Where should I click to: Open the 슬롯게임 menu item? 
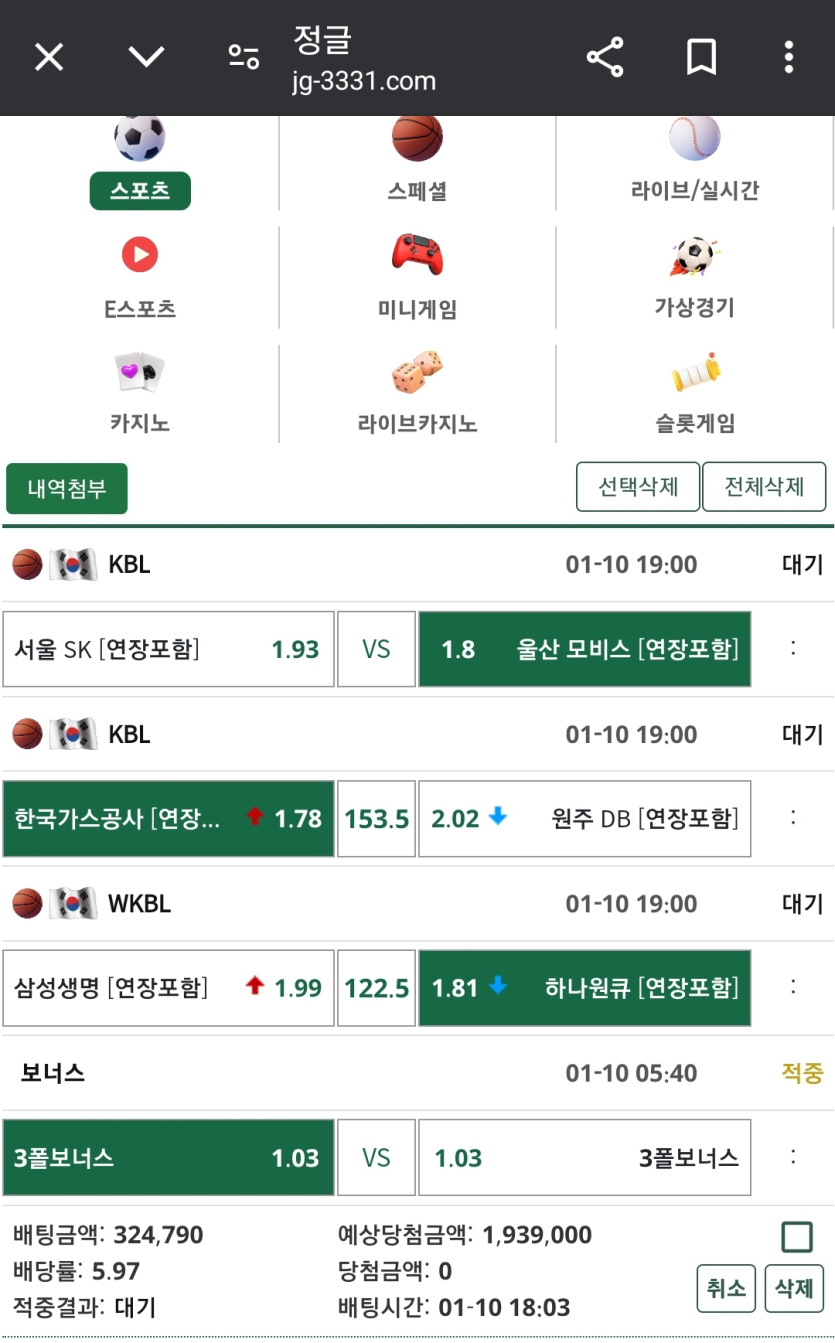pyautogui.click(x=695, y=393)
